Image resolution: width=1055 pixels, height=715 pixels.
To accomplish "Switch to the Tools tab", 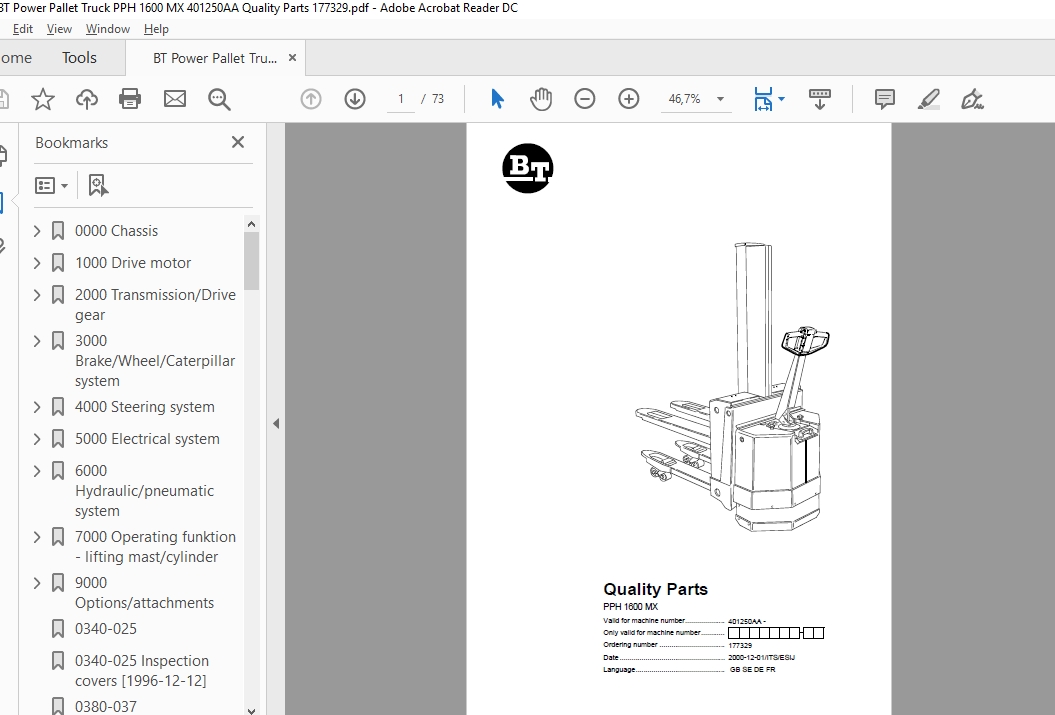I will 79,58.
